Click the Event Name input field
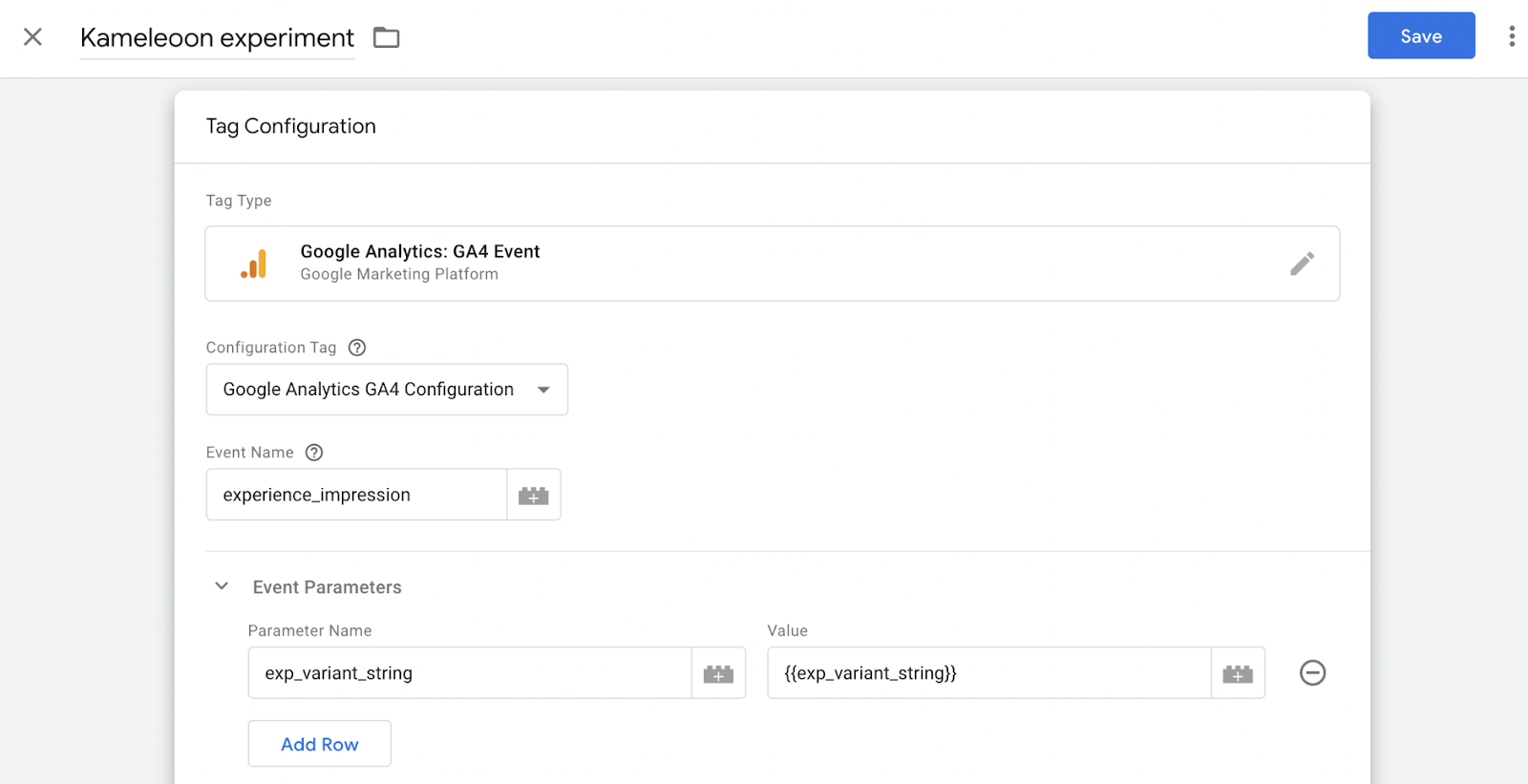This screenshot has width=1528, height=784. click(x=356, y=495)
